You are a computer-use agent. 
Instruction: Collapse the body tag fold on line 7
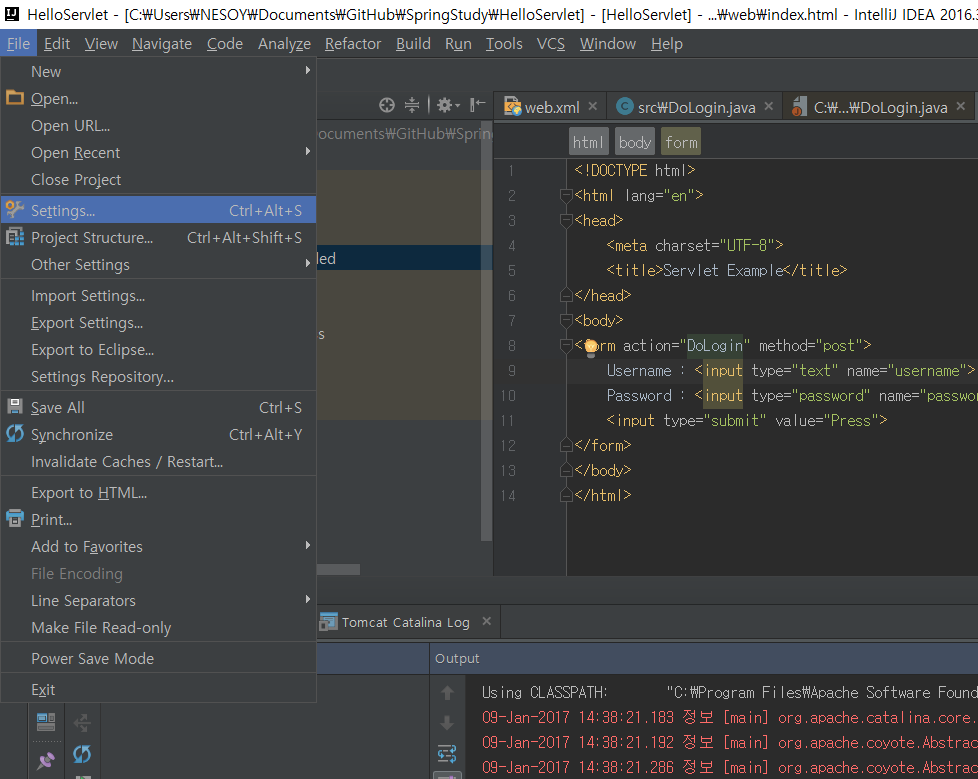tap(566, 321)
